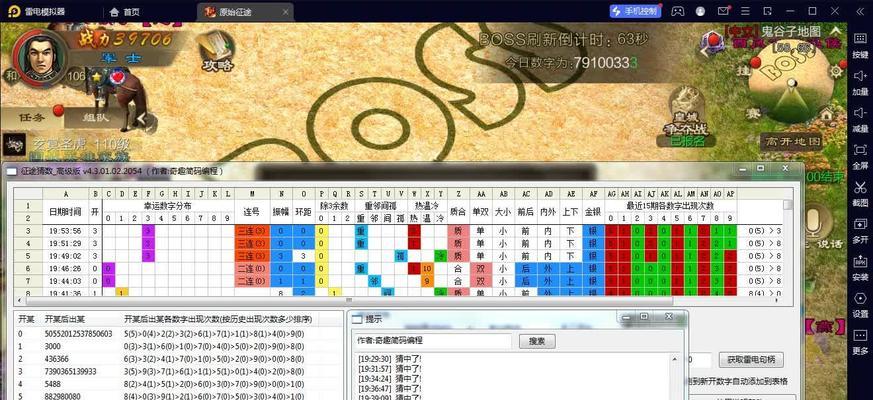Click 加量 volume up in emulator sidebar
Screen dimensions: 873x400
tap(860, 81)
